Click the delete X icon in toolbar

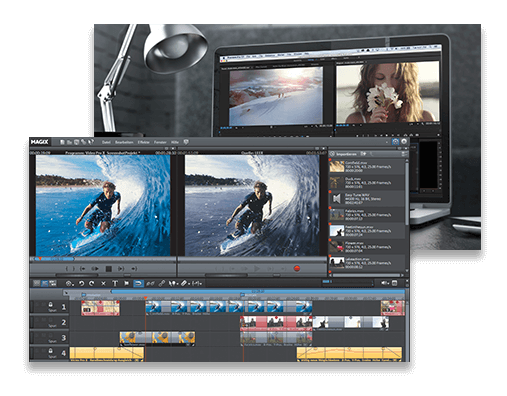(x=103, y=283)
